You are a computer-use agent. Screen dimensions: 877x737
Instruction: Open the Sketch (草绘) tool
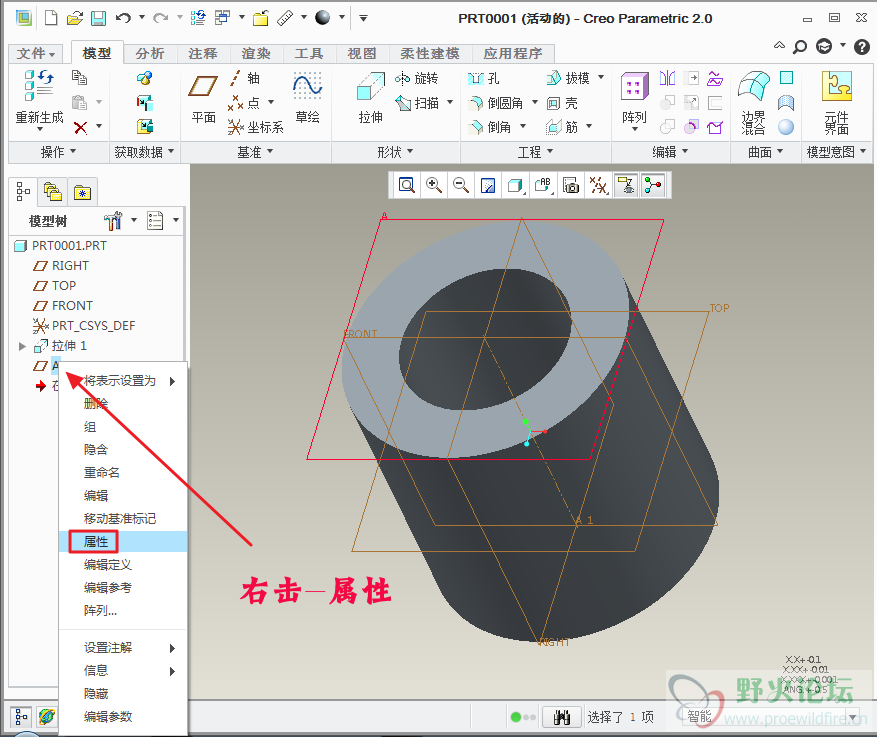click(x=307, y=96)
